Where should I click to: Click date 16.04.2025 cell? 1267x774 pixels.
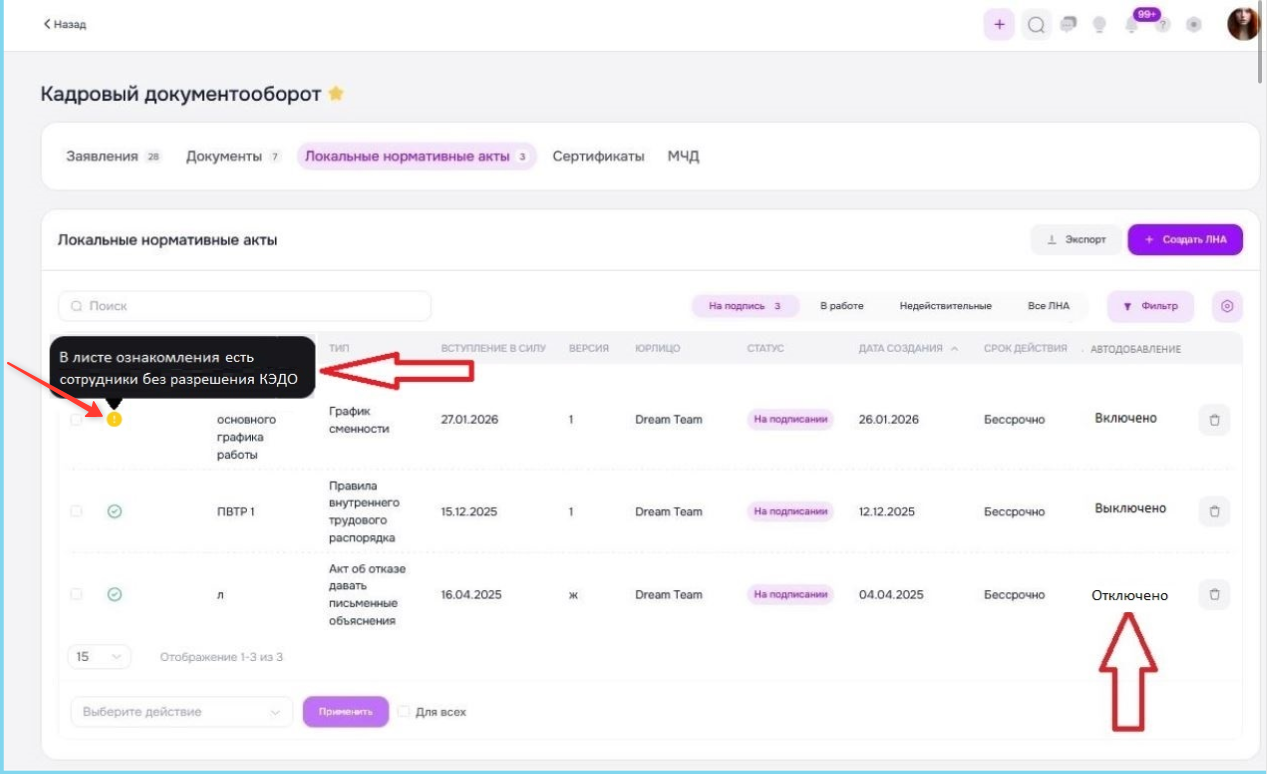[x=471, y=595]
